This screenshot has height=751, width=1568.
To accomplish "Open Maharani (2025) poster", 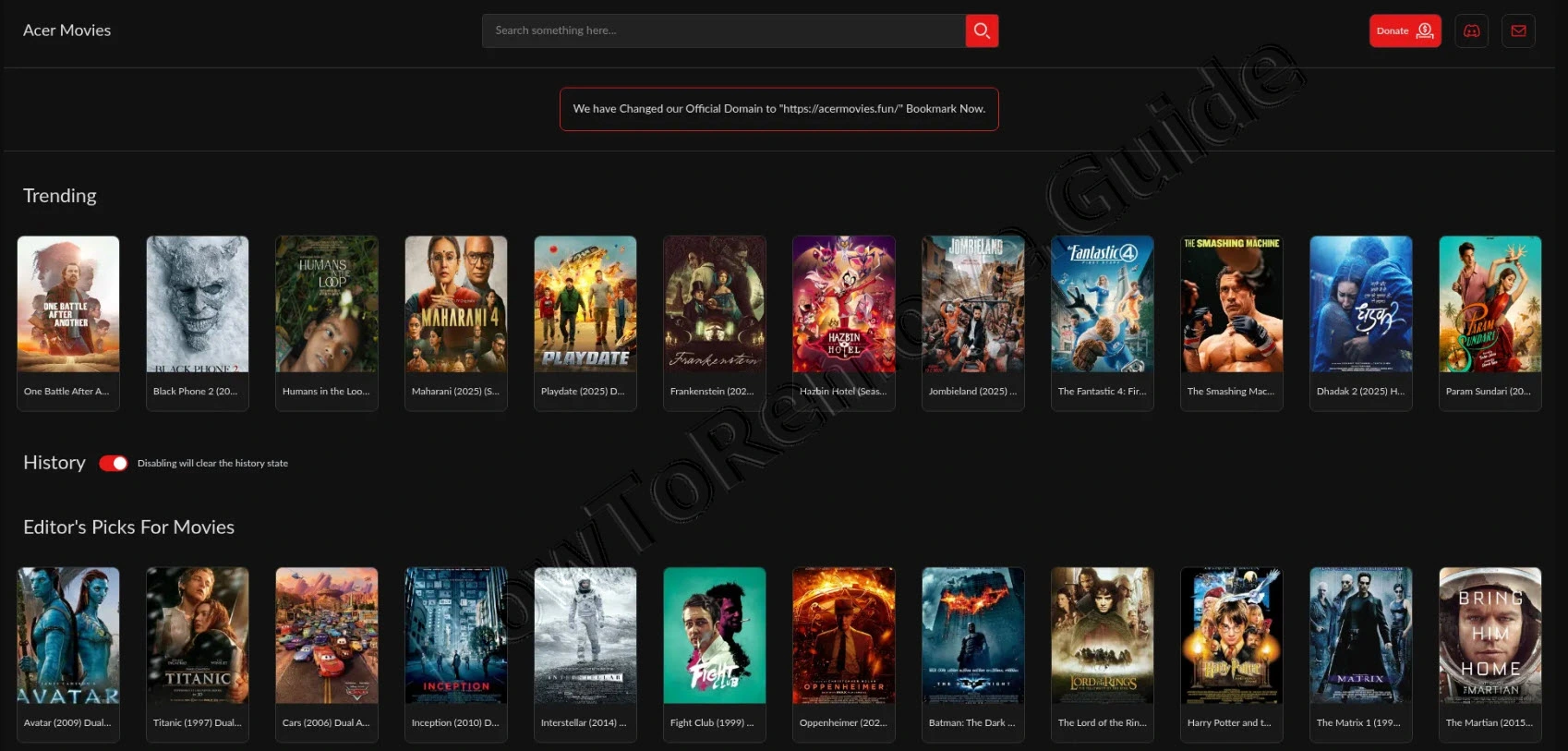I will (456, 304).
